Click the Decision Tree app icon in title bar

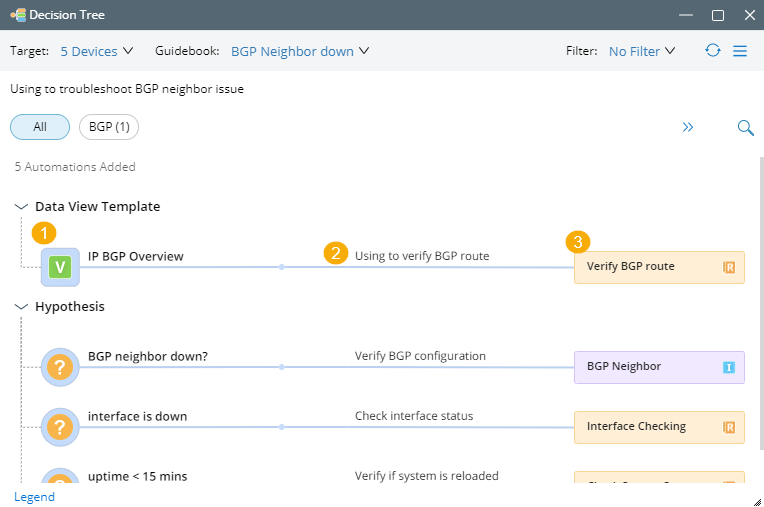[x=18, y=15]
